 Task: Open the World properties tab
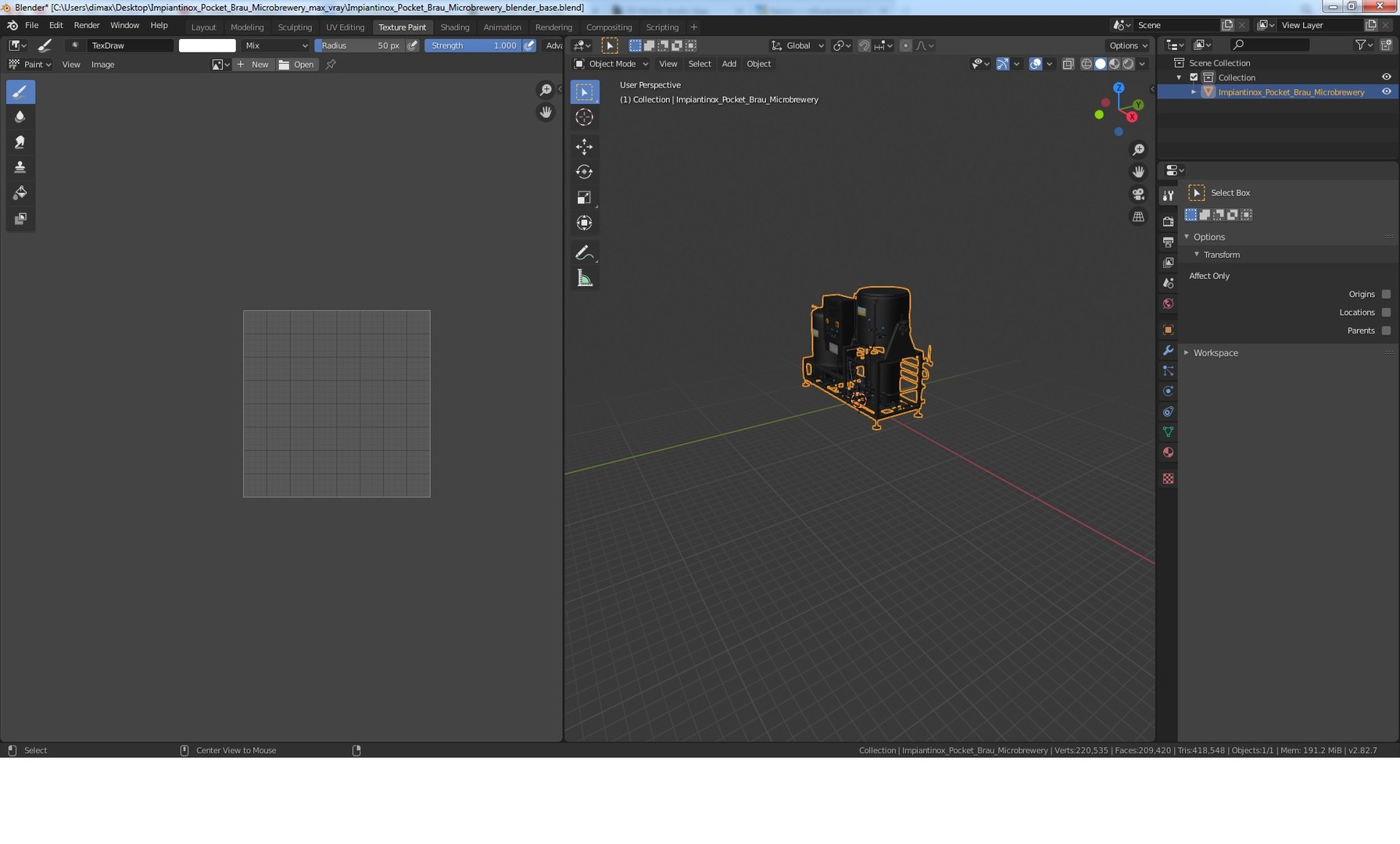[1168, 304]
